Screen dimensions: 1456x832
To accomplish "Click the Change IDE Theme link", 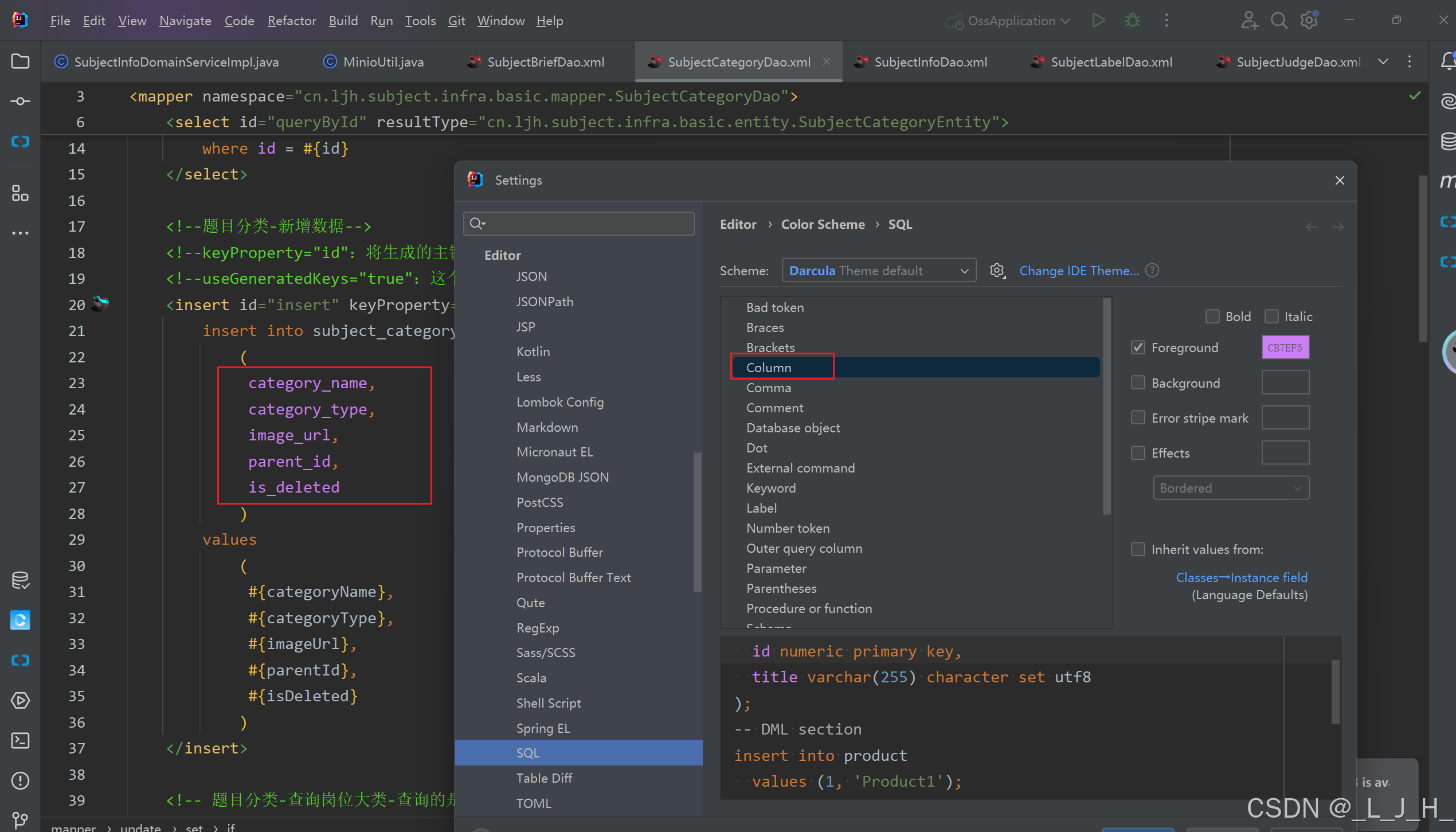I will (1079, 271).
